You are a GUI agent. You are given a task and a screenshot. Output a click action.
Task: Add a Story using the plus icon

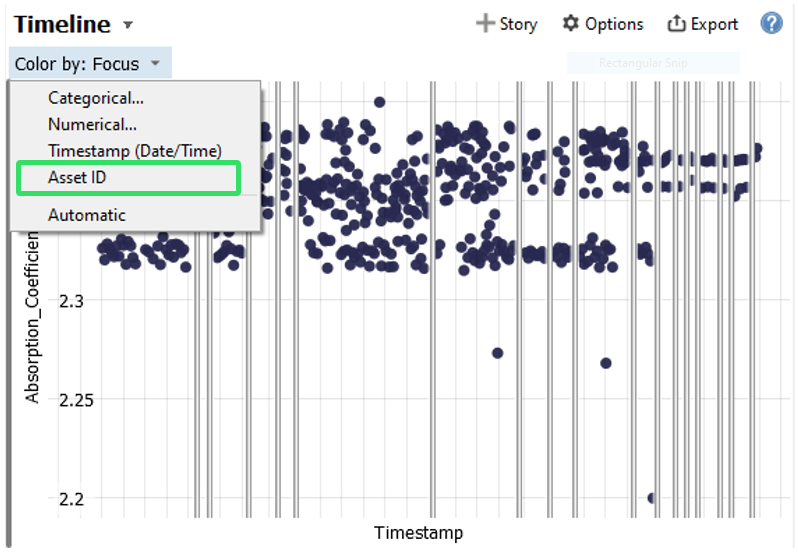[x=485, y=24]
